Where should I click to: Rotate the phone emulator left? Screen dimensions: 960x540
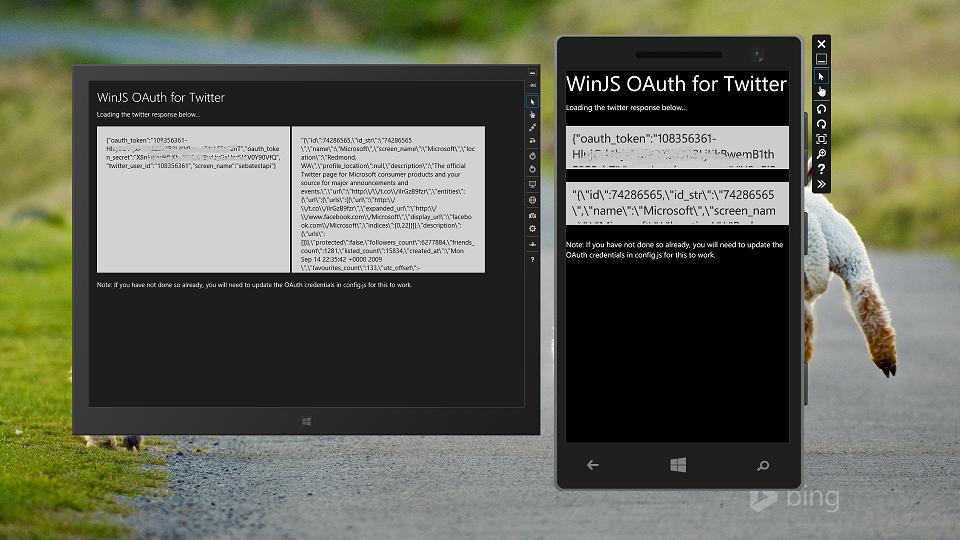point(821,109)
